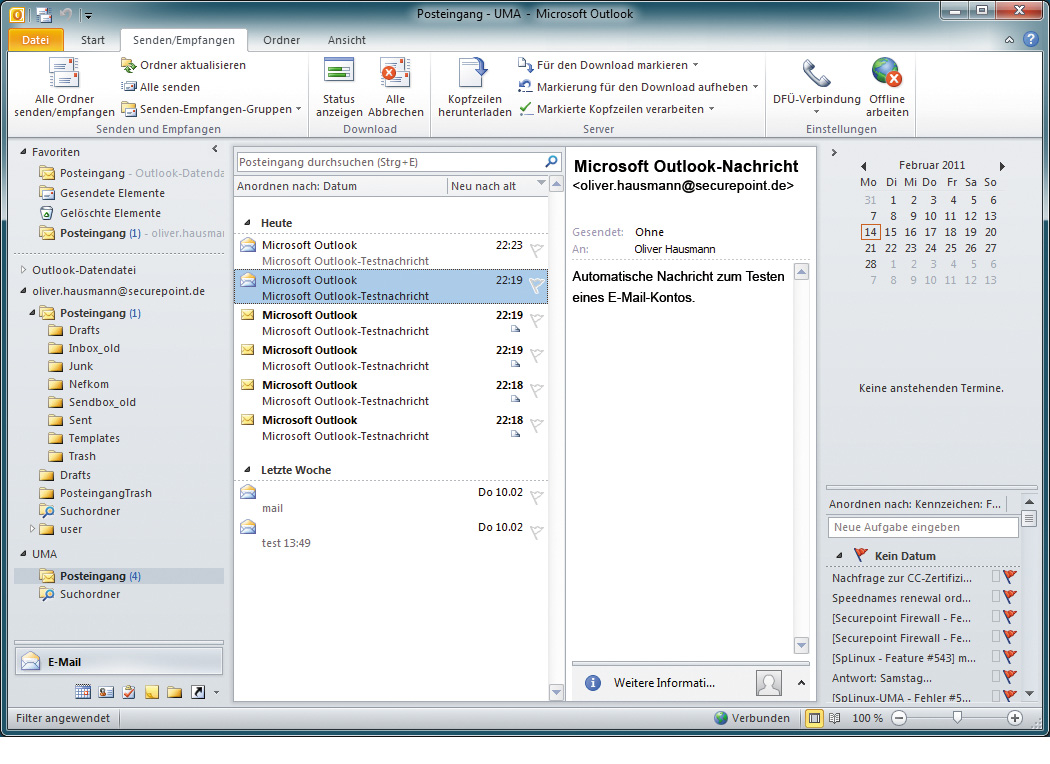Show the send/receive status via Status anzeigen

tap(339, 88)
